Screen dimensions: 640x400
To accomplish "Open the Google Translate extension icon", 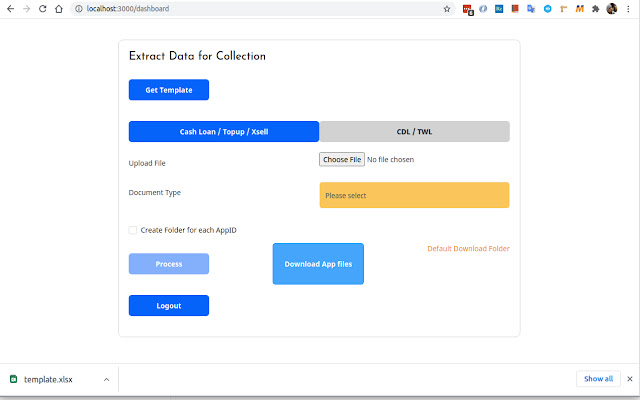I will pos(531,9).
